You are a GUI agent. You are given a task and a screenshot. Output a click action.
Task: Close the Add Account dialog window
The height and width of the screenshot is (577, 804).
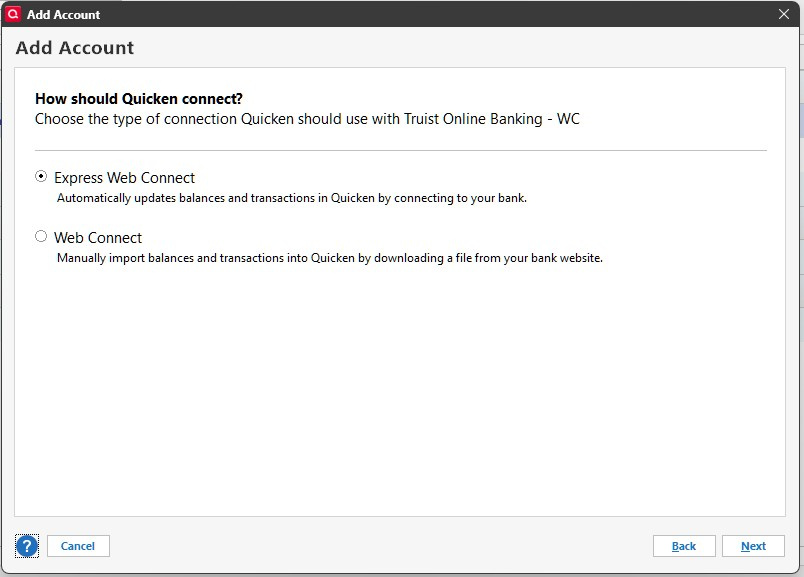(784, 14)
